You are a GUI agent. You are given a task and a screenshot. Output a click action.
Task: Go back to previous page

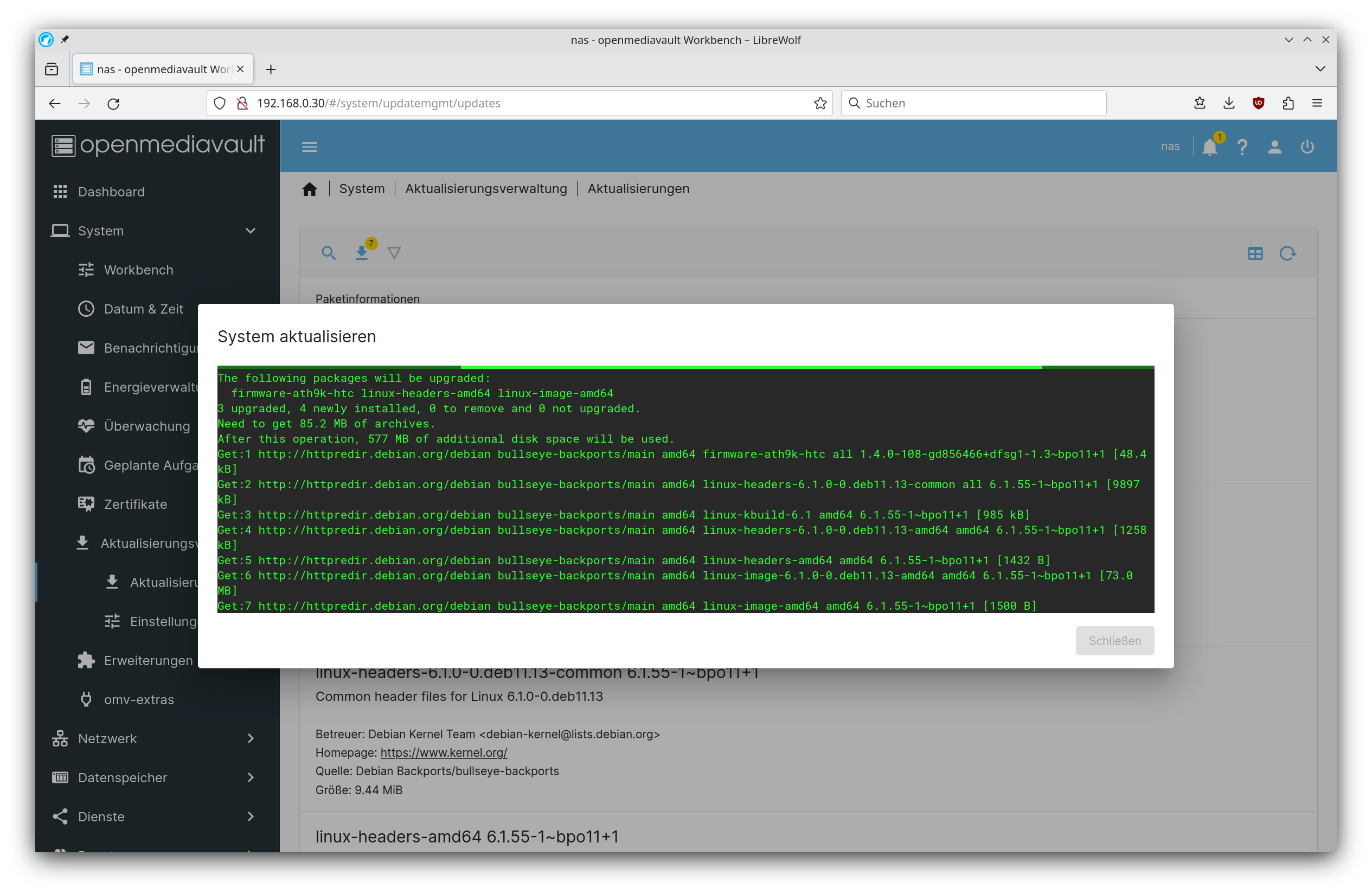pyautogui.click(x=55, y=103)
